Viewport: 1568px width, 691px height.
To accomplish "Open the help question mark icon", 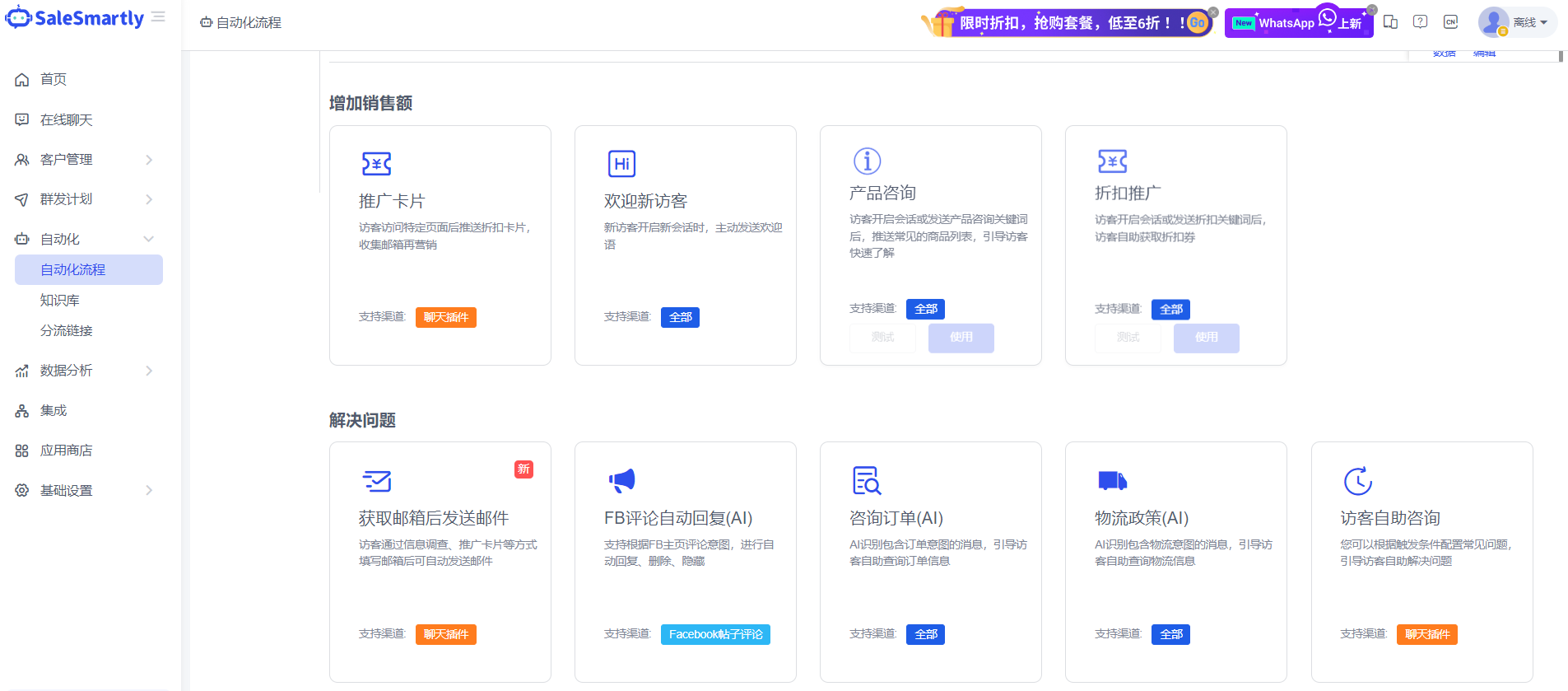I will coord(1420,22).
